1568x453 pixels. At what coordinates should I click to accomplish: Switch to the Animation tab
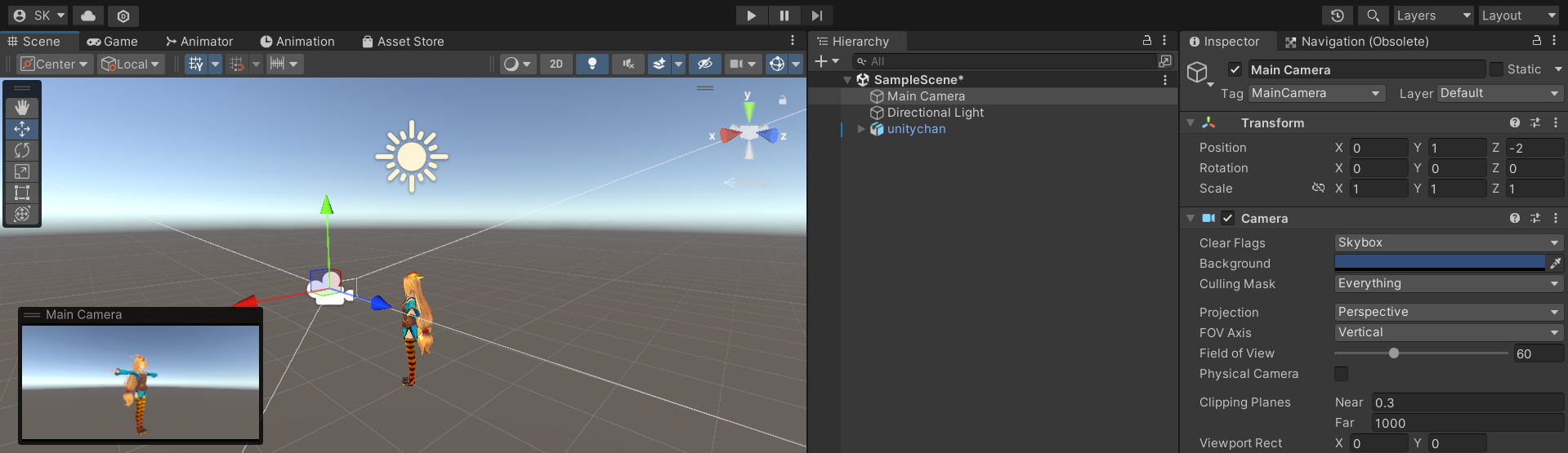[x=297, y=42]
